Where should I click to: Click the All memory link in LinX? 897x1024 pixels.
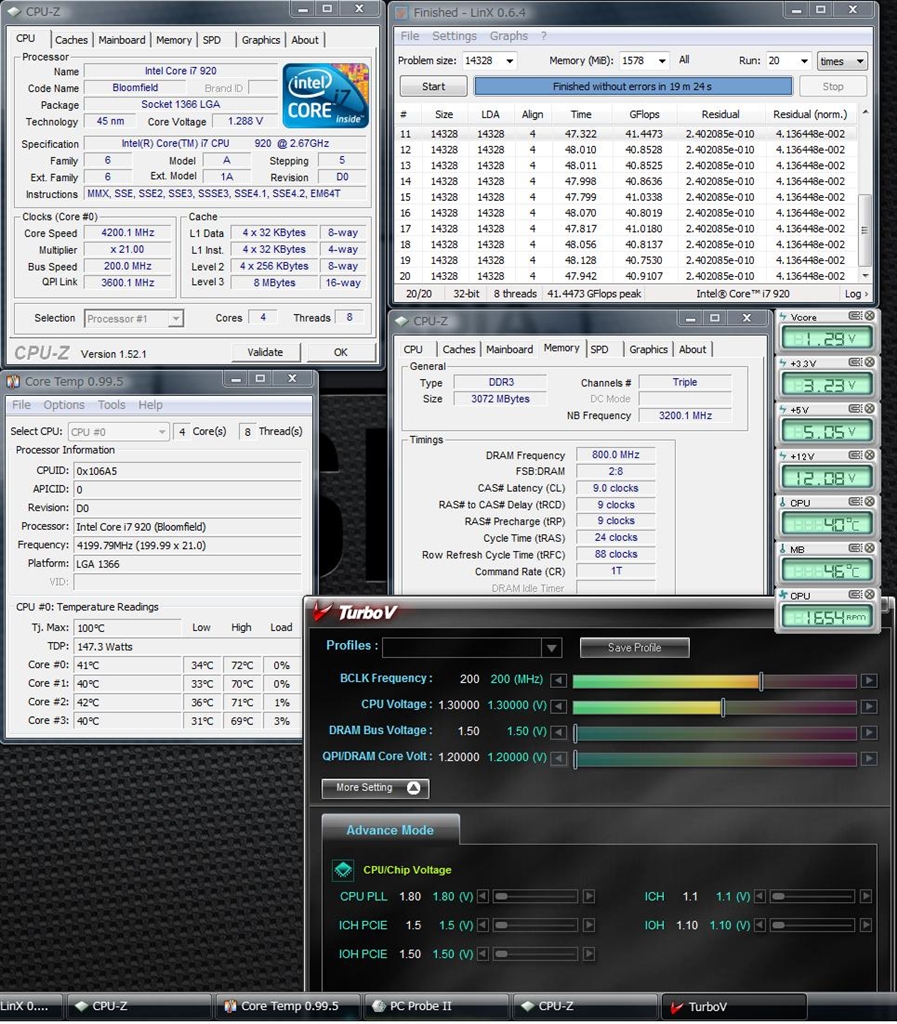(684, 60)
